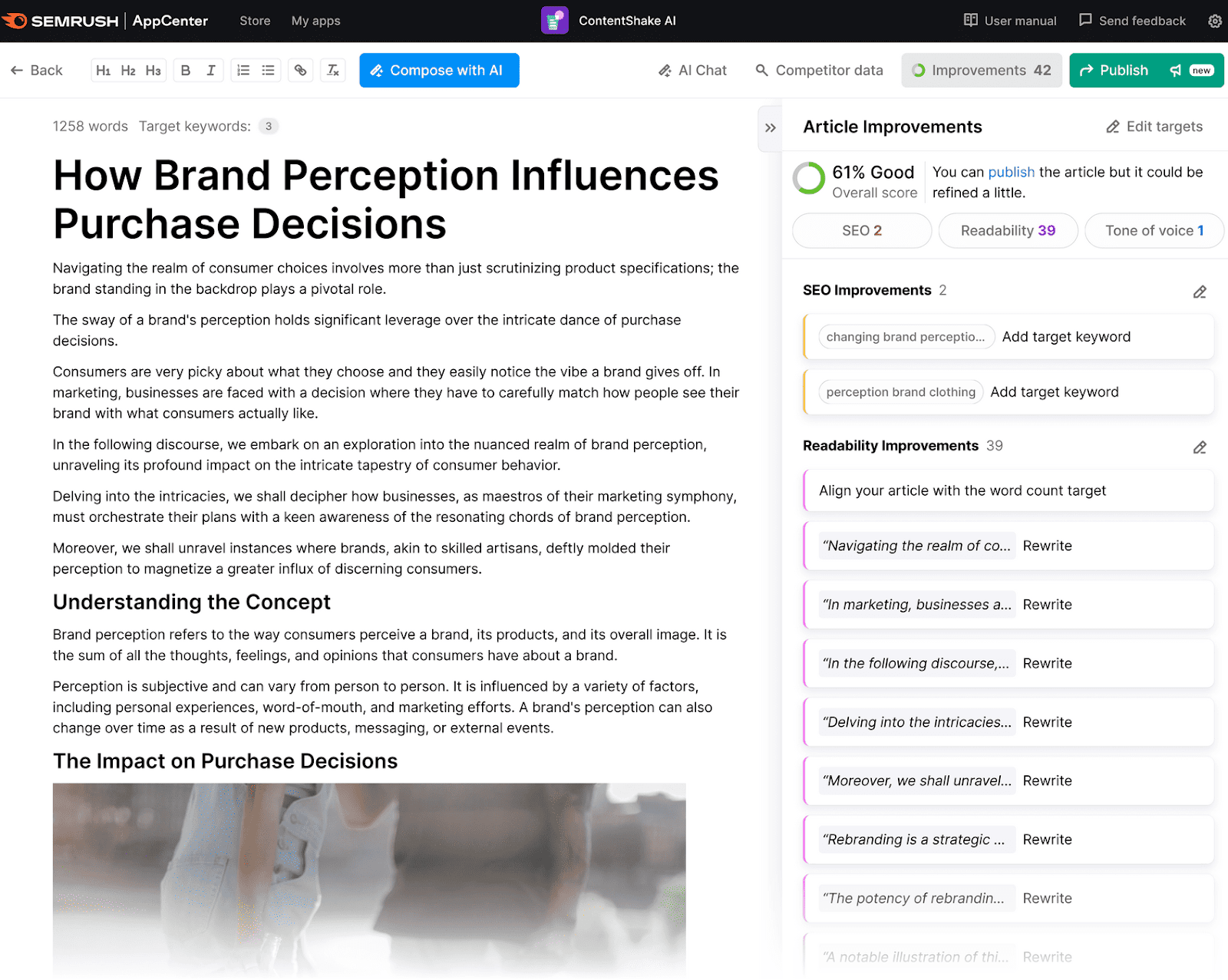
Task: Go to the Store menu item
Action: click(254, 21)
